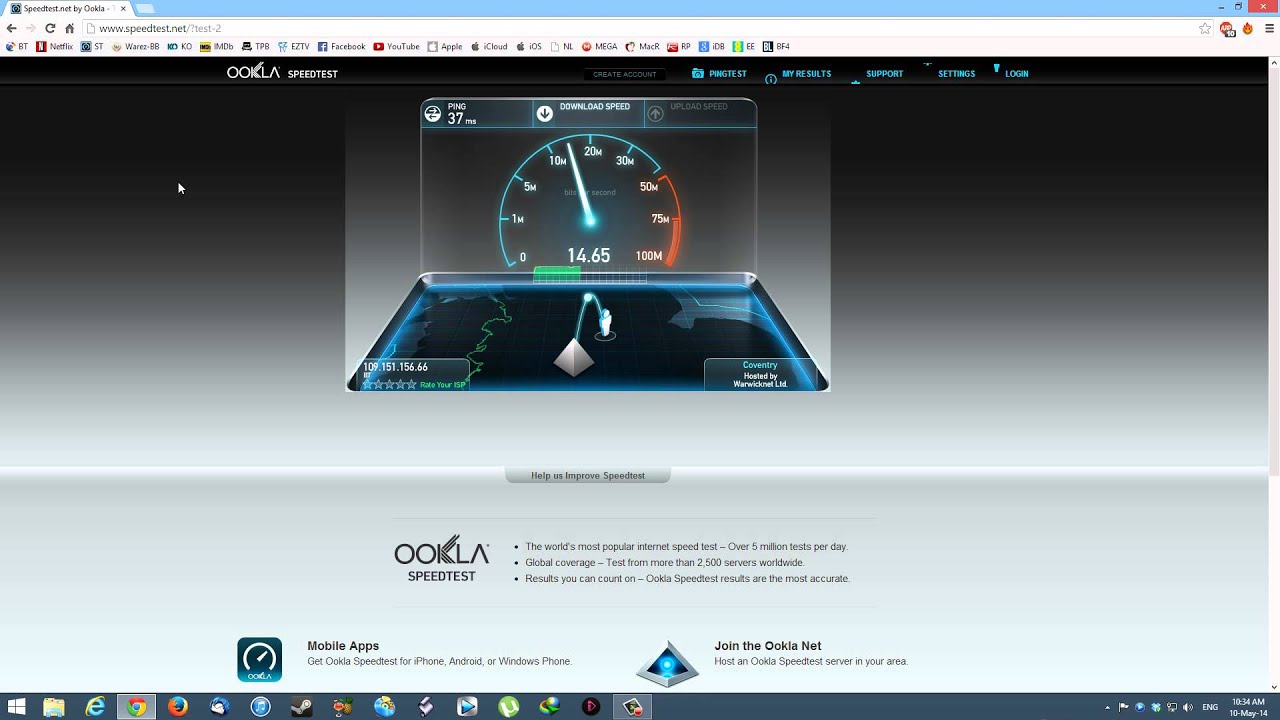1280x720 pixels.
Task: Click the Create Account button
Action: point(624,74)
